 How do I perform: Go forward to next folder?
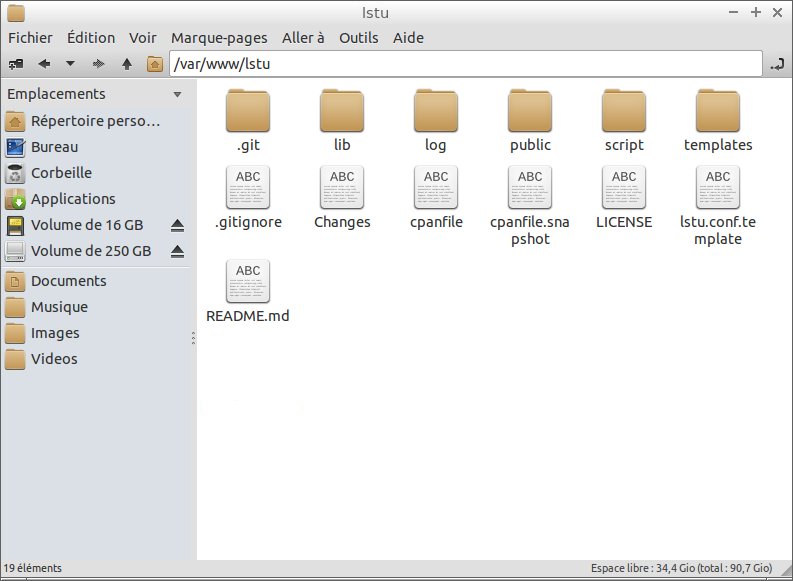(x=99, y=64)
